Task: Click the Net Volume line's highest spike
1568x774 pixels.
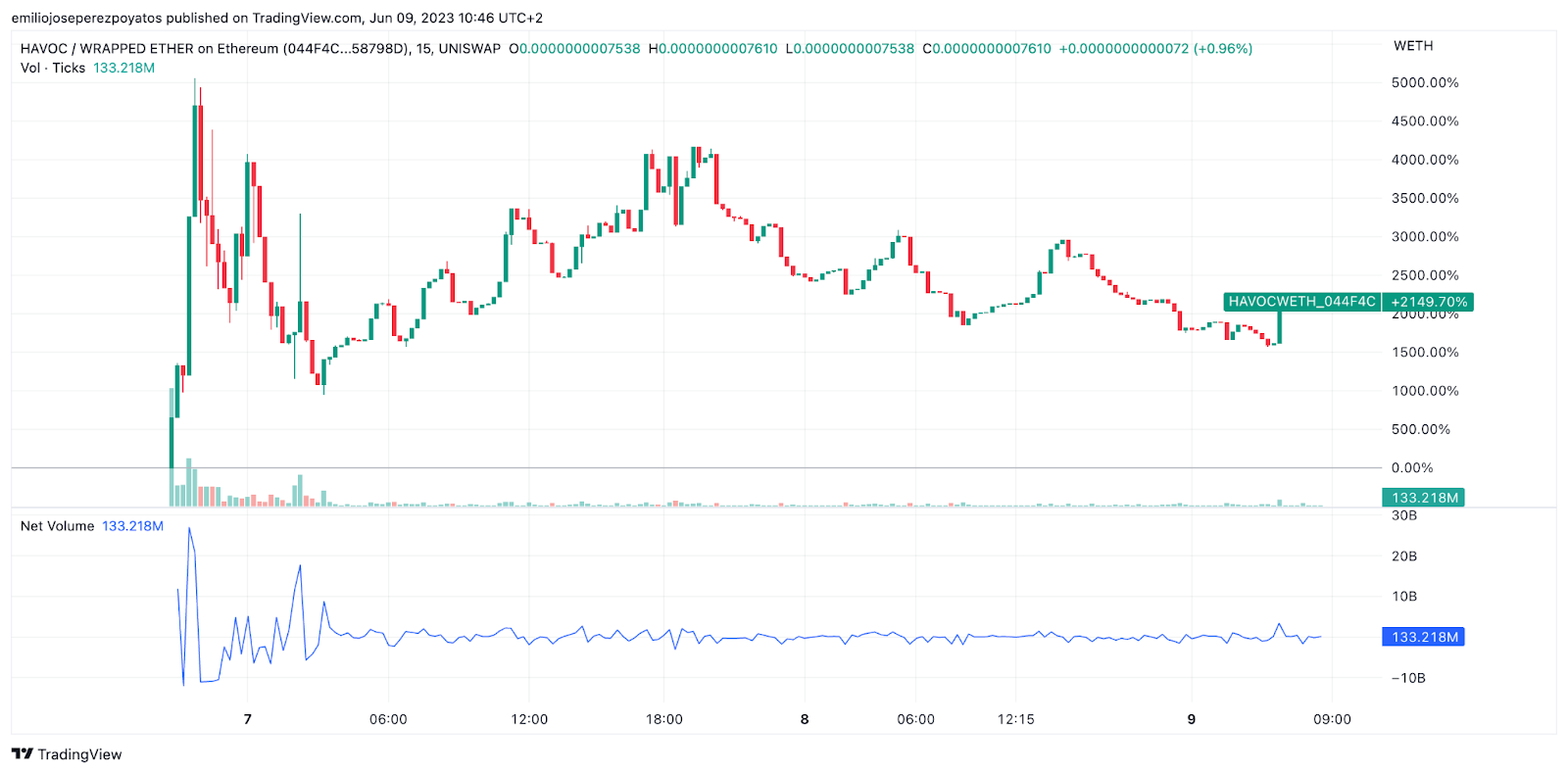Action: pyautogui.click(x=189, y=530)
